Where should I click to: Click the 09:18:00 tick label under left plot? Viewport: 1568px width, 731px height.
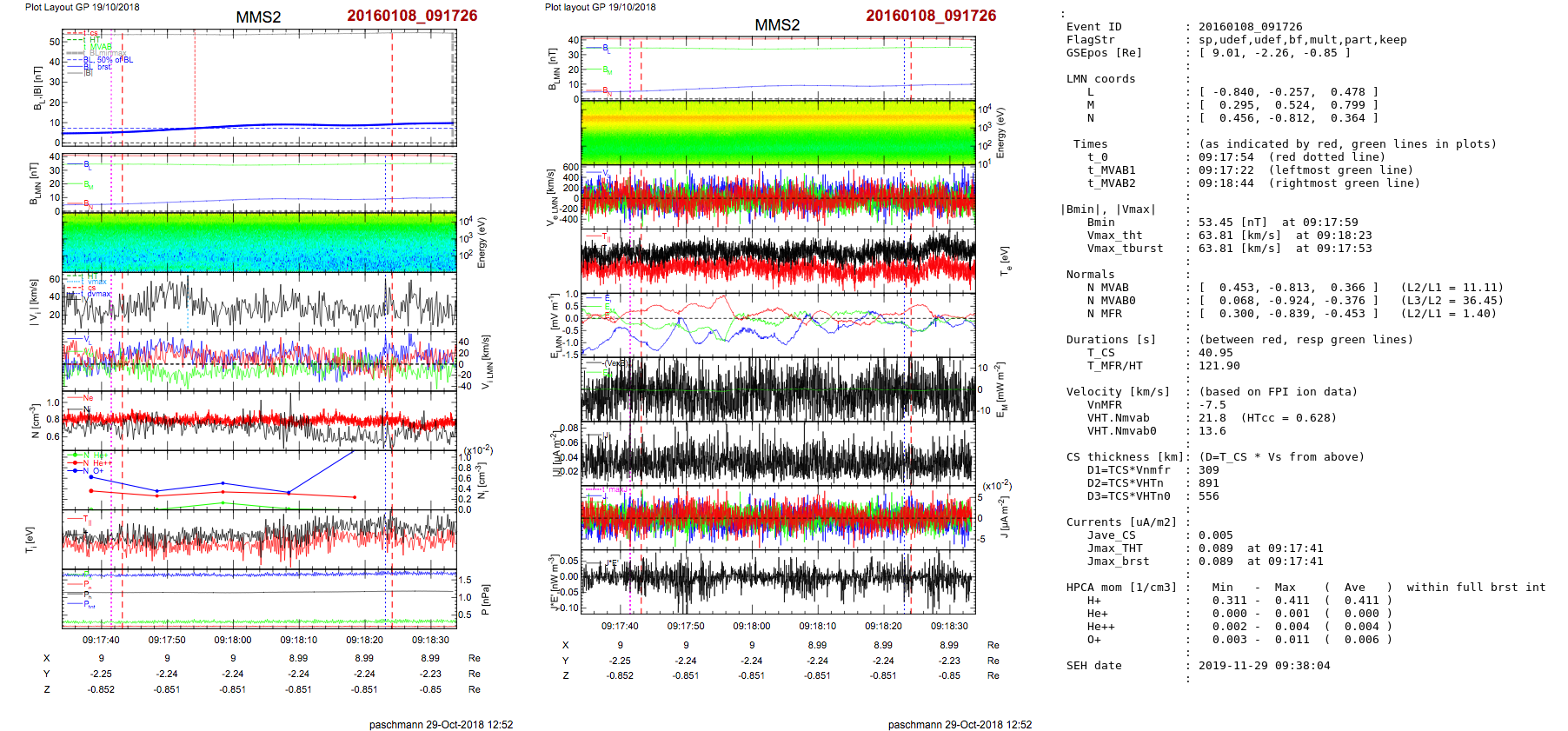[x=233, y=641]
